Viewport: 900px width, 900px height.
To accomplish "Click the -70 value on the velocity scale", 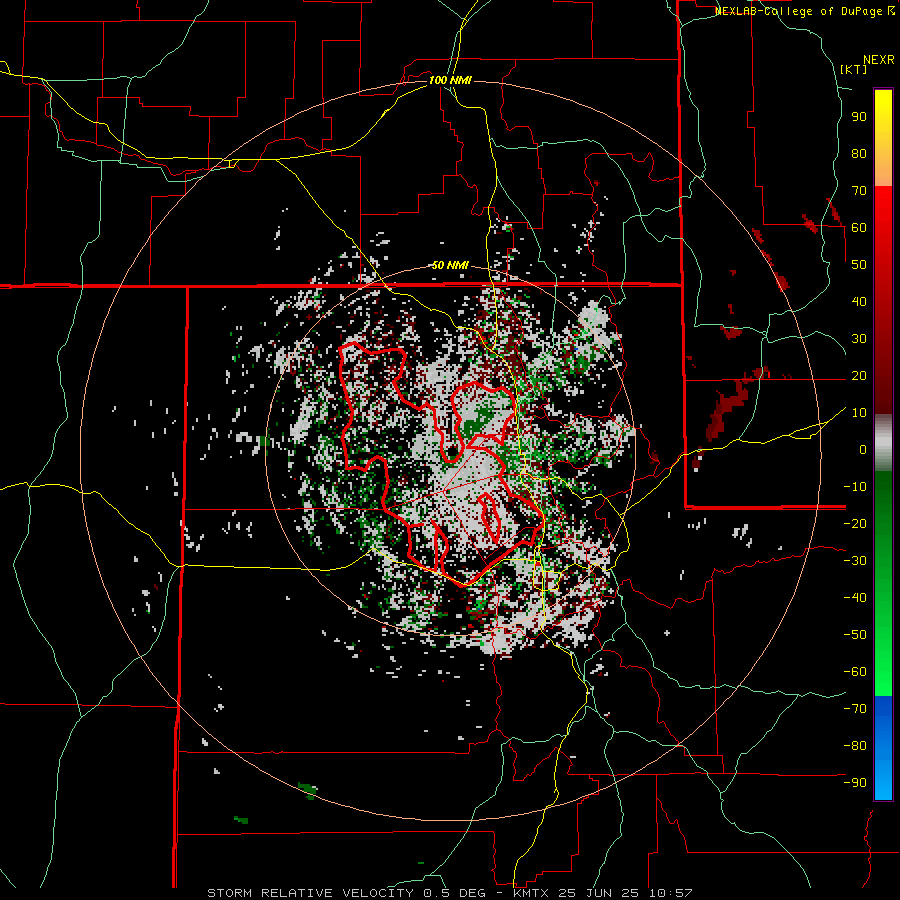I will click(855, 709).
